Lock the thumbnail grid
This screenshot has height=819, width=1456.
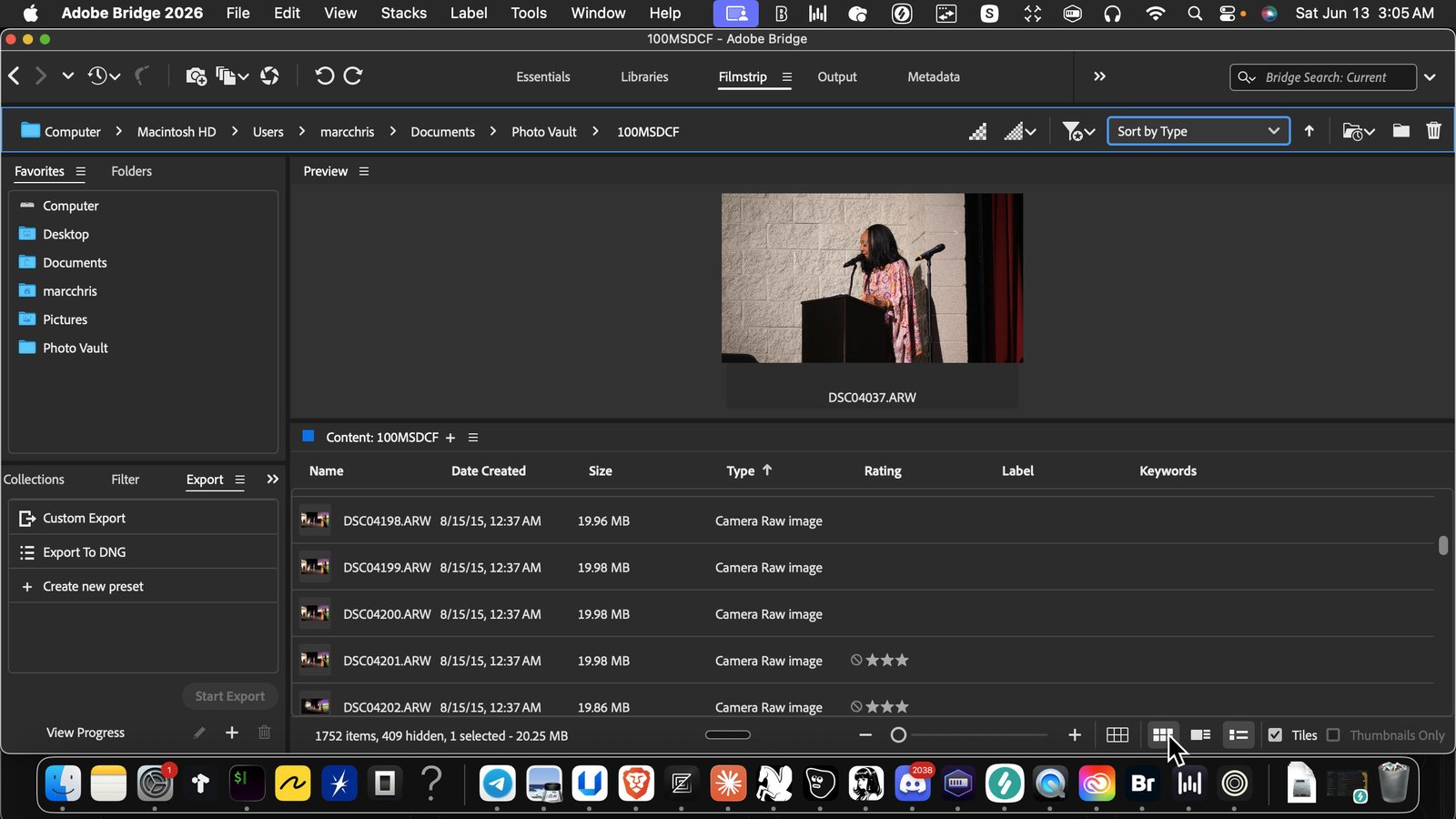(1117, 735)
